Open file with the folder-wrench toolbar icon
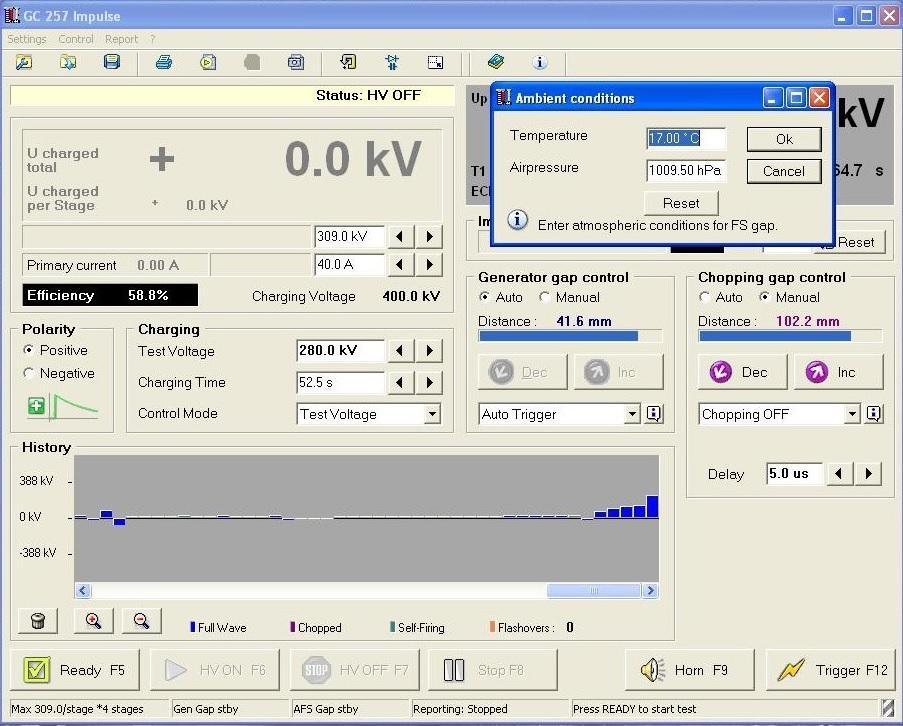903x726 pixels. click(x=24, y=62)
